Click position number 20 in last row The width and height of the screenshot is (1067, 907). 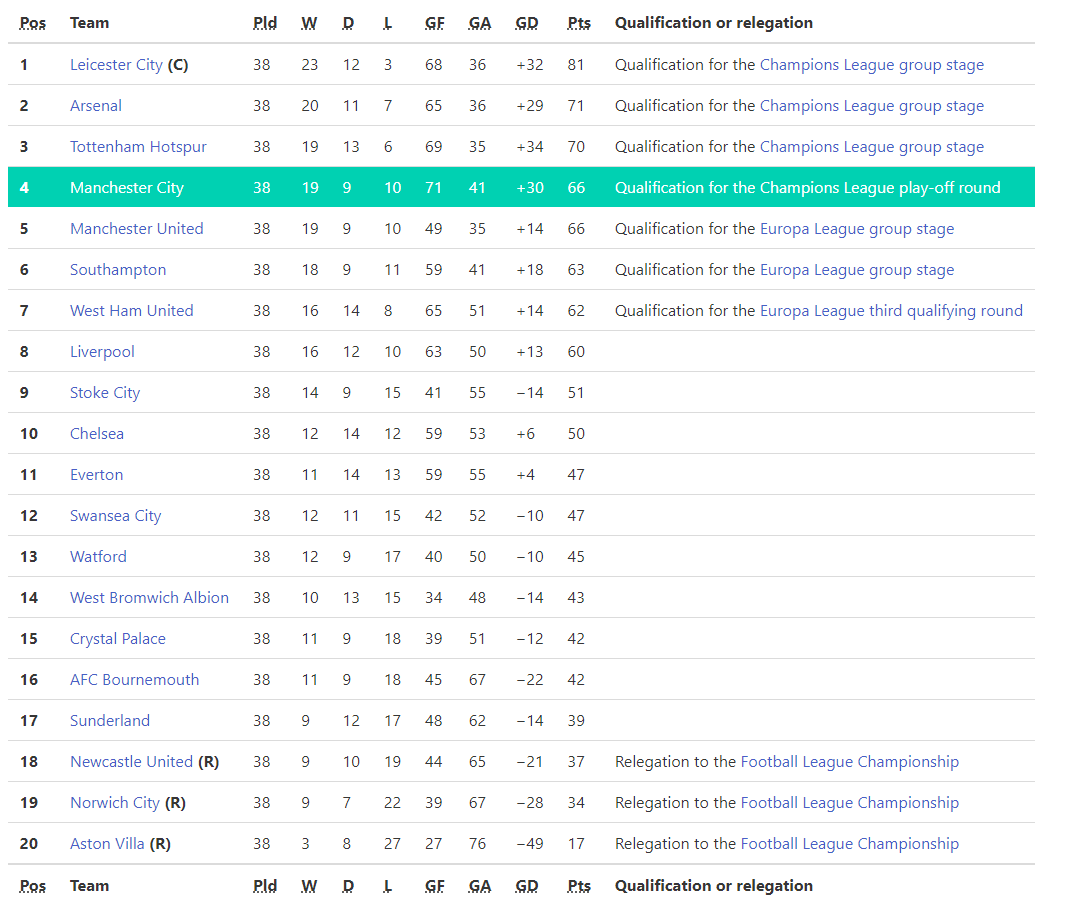[29, 844]
